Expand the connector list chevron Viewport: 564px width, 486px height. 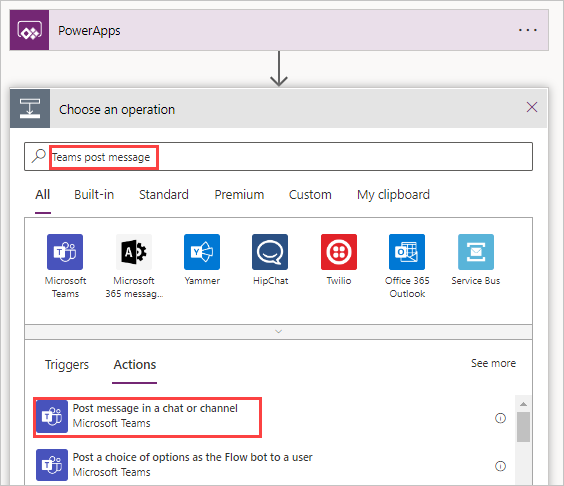[x=278, y=332]
